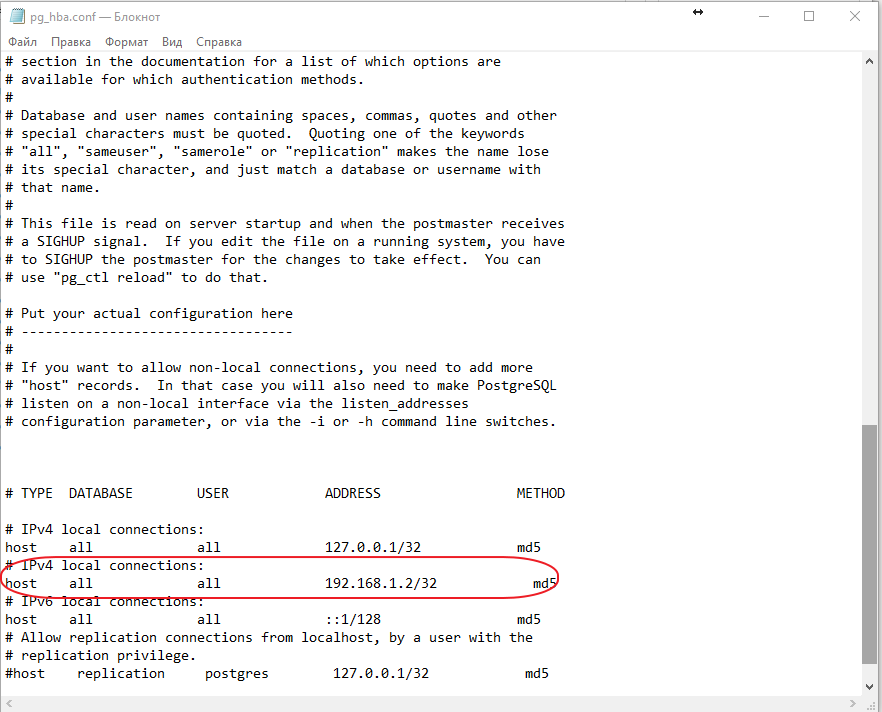Open the Формат menu
Viewport: 882px width, 712px height.
point(126,42)
